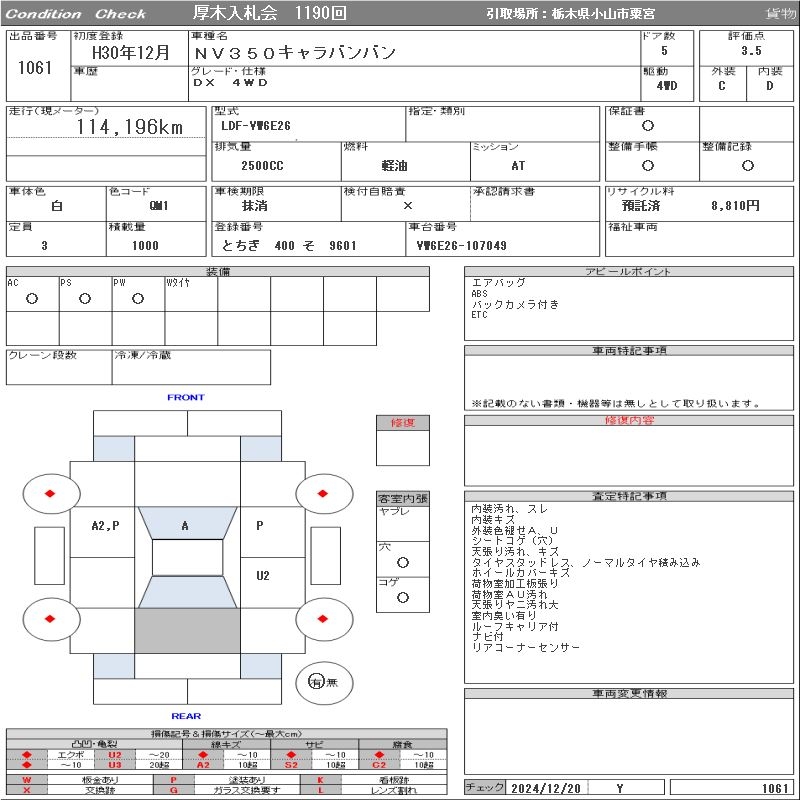
Task: Click the recycle fee 8,810円
Action: pyautogui.click(x=735, y=205)
